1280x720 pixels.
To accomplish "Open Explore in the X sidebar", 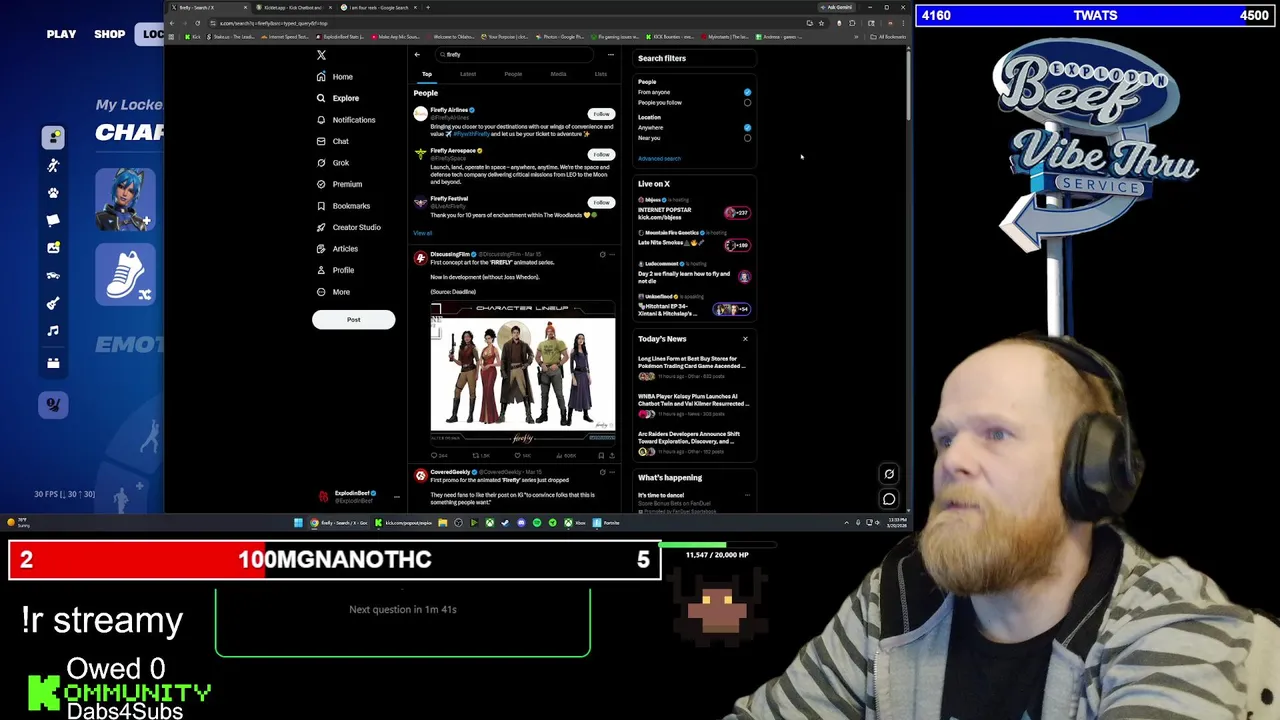I will 338,98.
